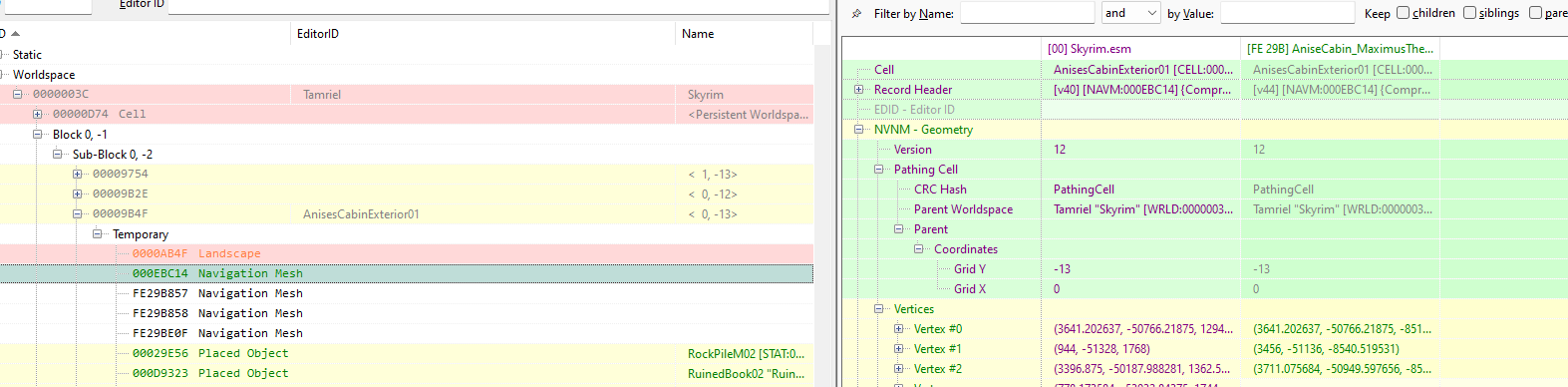Collapse the Vertices list
Image resolution: width=1568 pixels, height=387 pixels.
(x=879, y=309)
